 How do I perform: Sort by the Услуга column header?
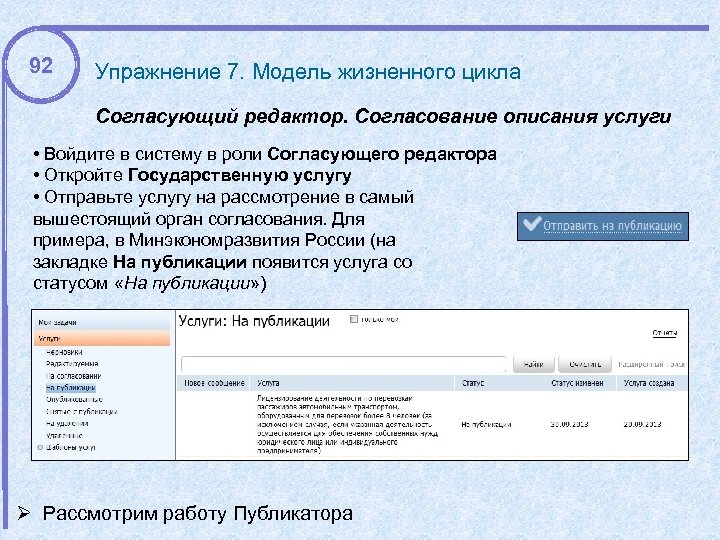click(353, 383)
